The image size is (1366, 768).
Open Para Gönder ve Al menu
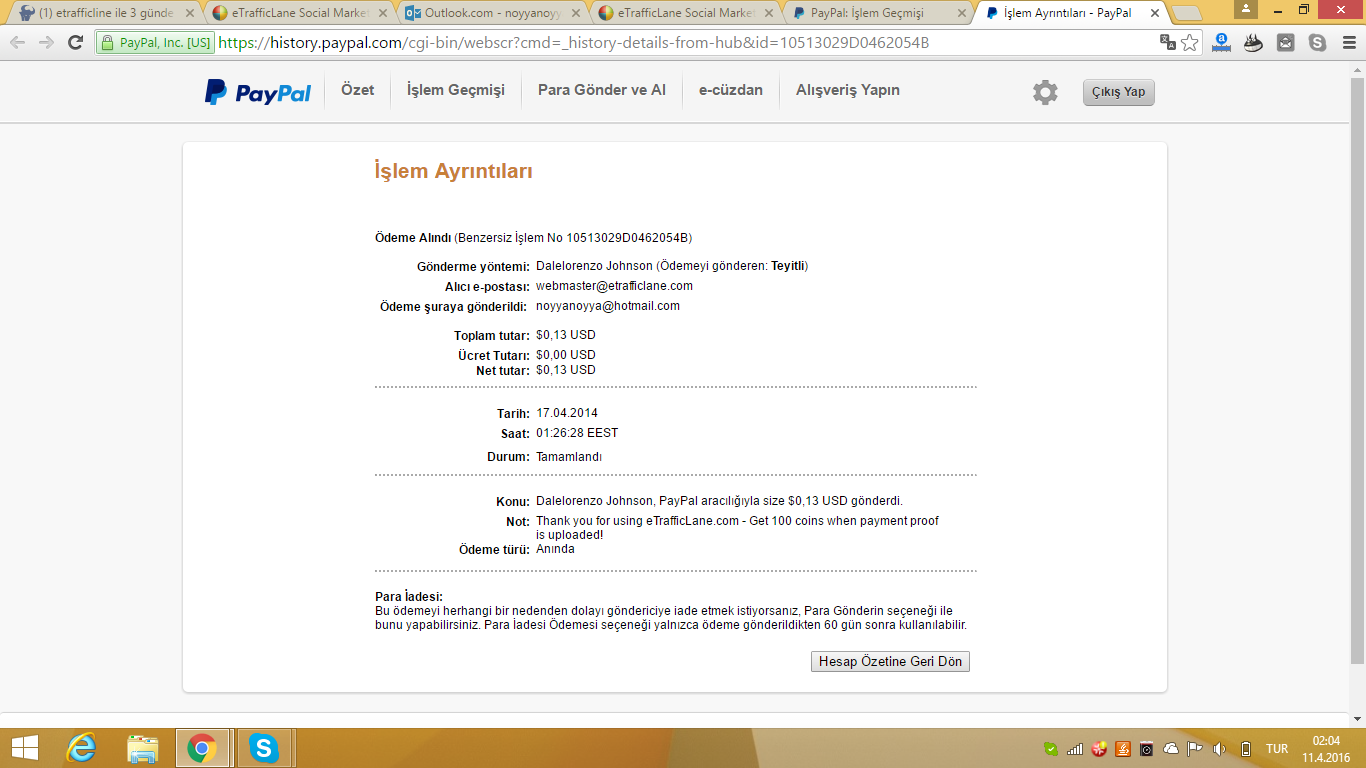602,90
